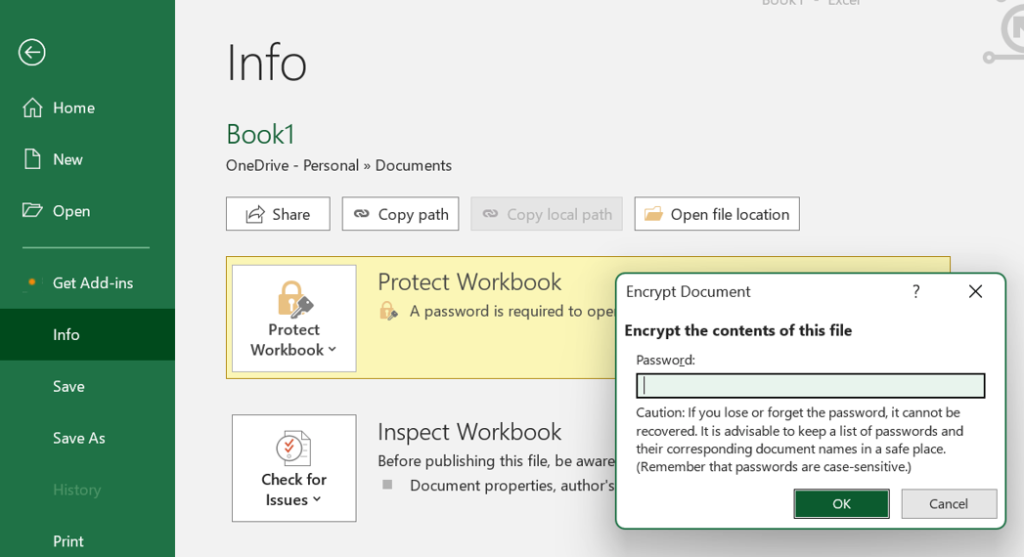Click the back arrow icon in sidebar
1024x557 pixels.
(x=32, y=52)
